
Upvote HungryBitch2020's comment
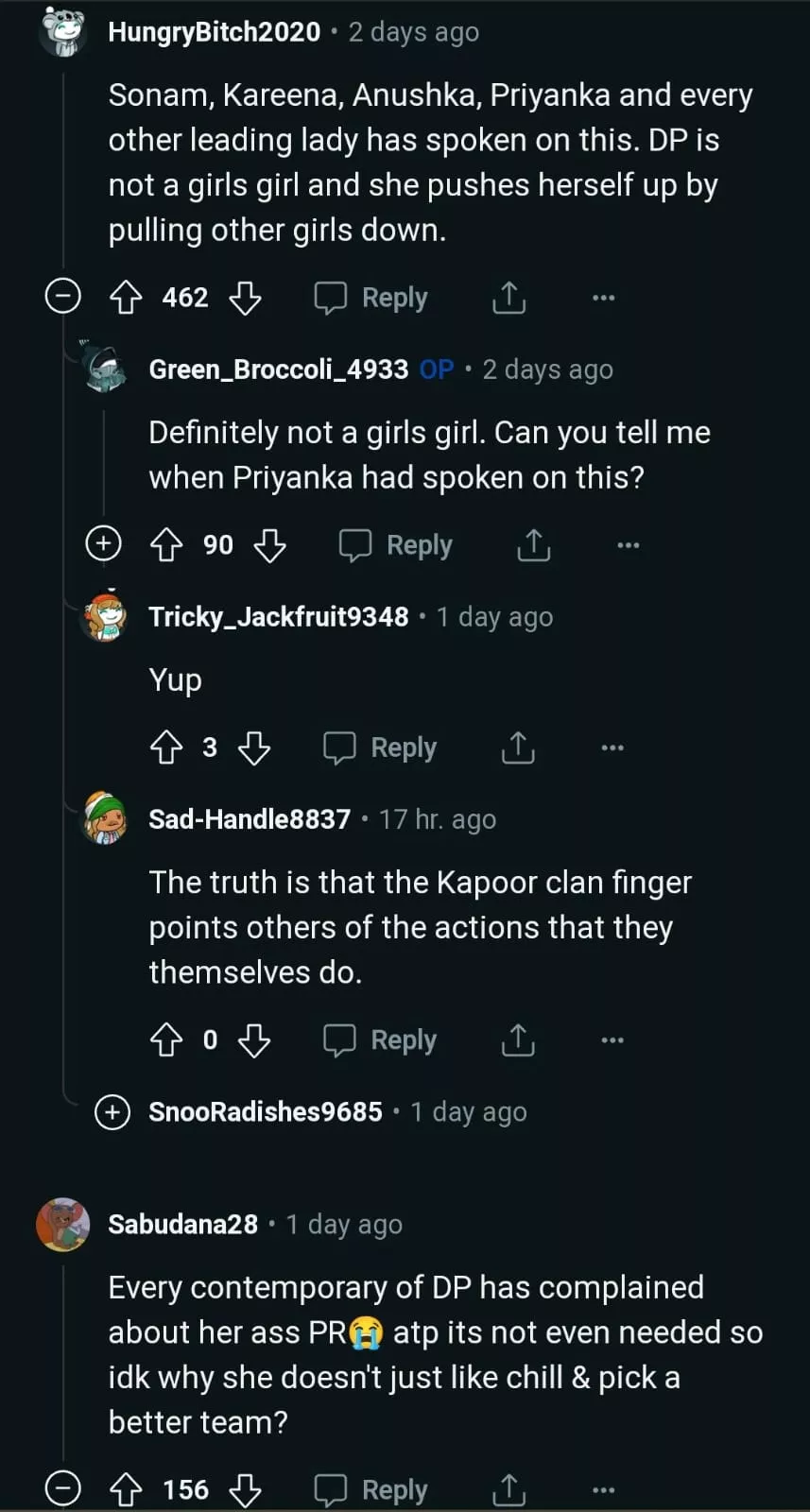pos(126,299)
